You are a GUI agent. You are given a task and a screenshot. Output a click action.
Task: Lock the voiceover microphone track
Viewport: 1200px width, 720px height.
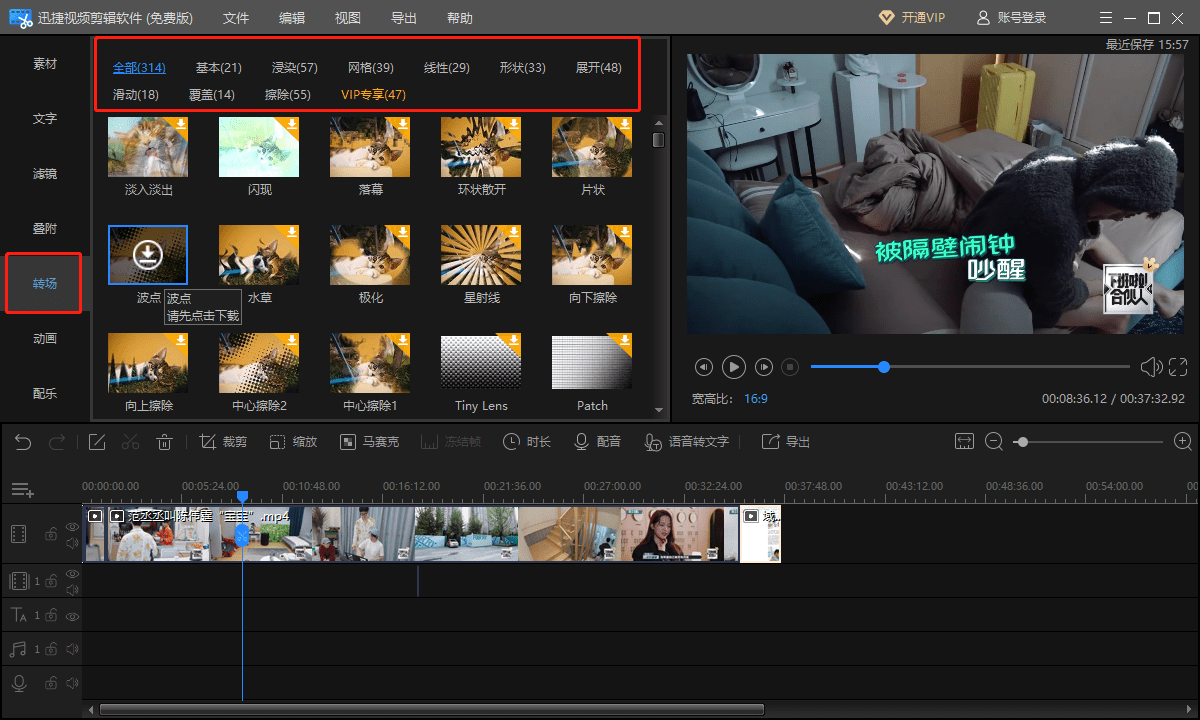tap(50, 684)
